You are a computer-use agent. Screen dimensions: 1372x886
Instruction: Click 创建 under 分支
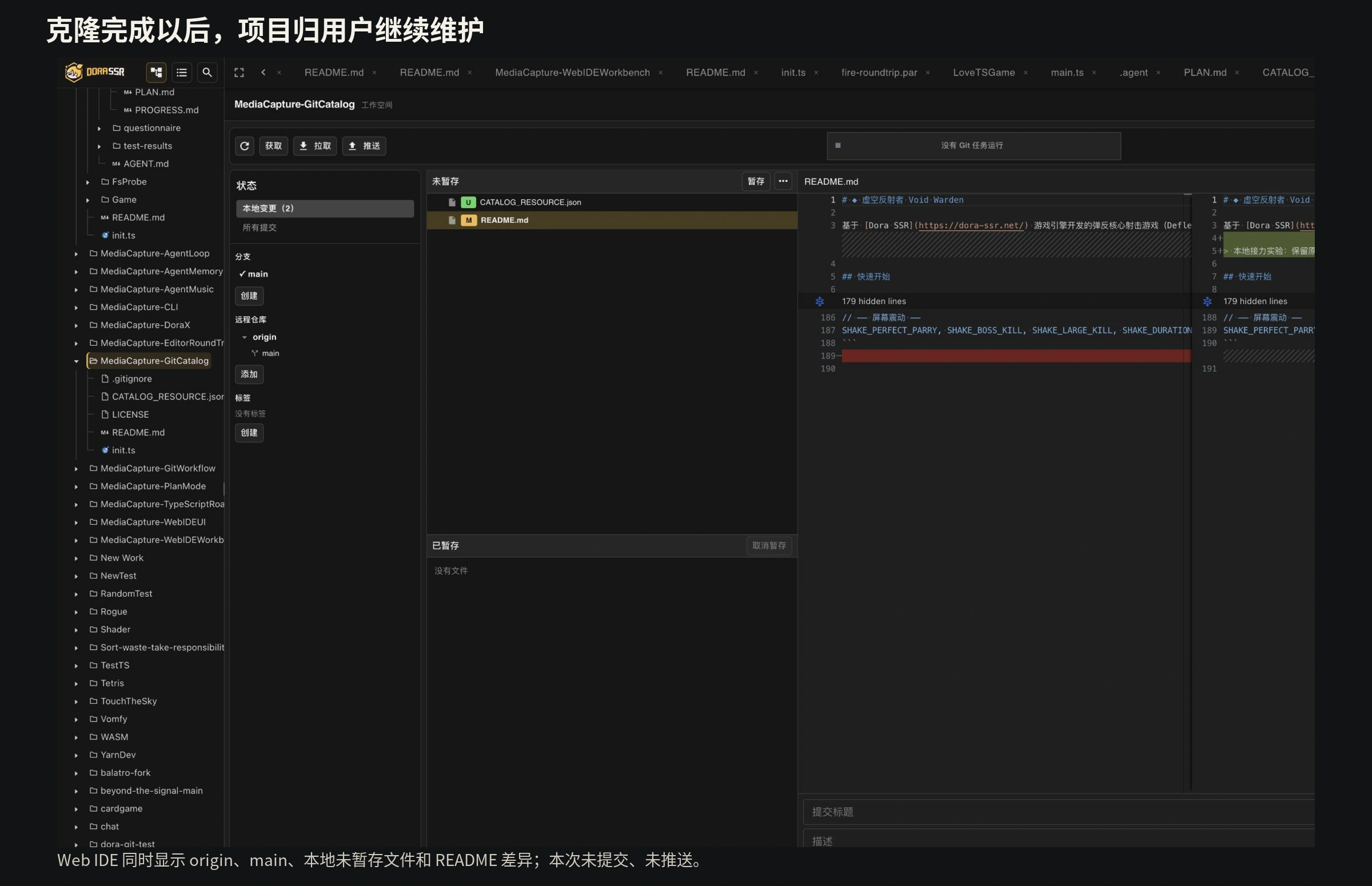pos(249,296)
